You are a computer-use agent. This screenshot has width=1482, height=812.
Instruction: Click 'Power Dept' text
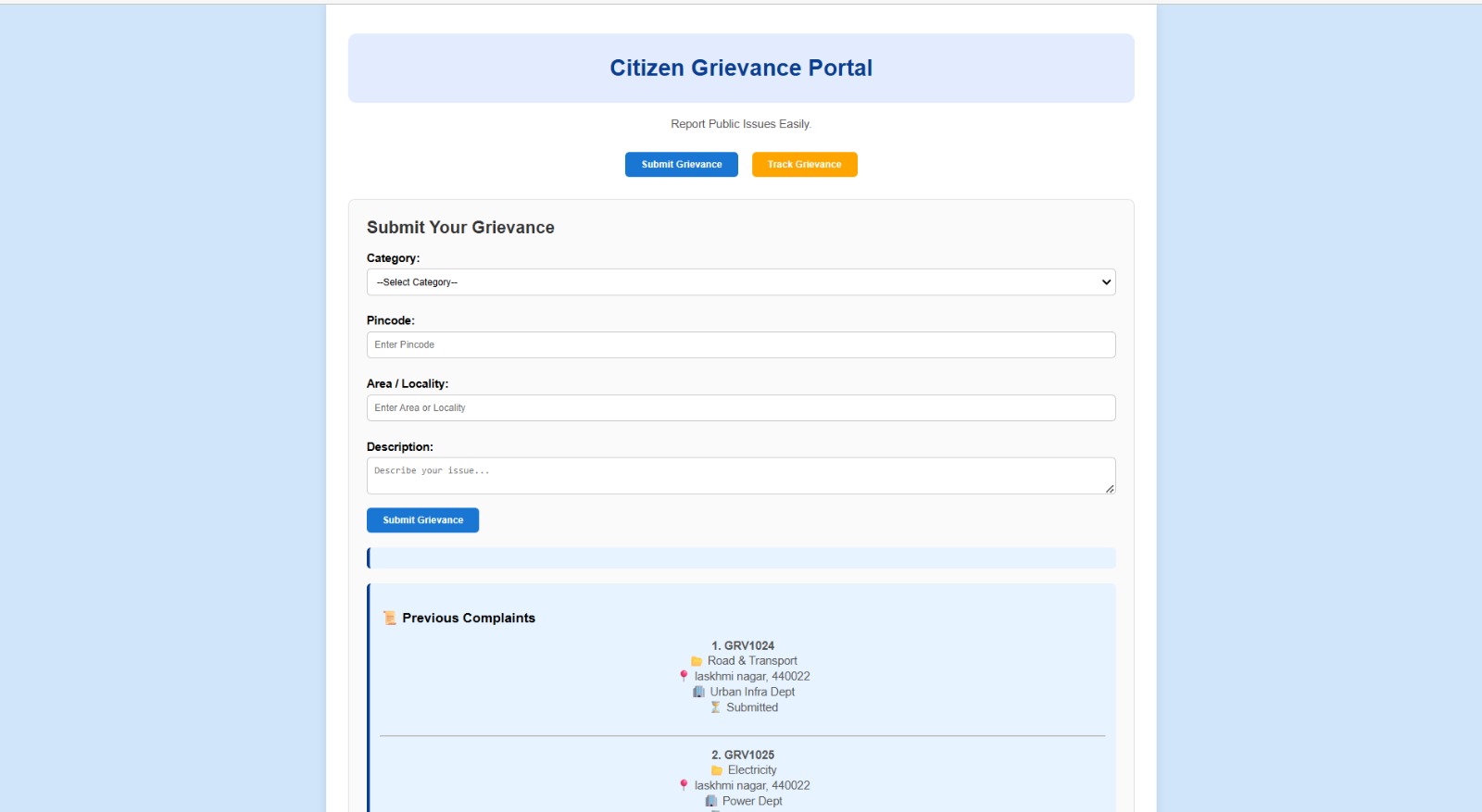click(752, 801)
